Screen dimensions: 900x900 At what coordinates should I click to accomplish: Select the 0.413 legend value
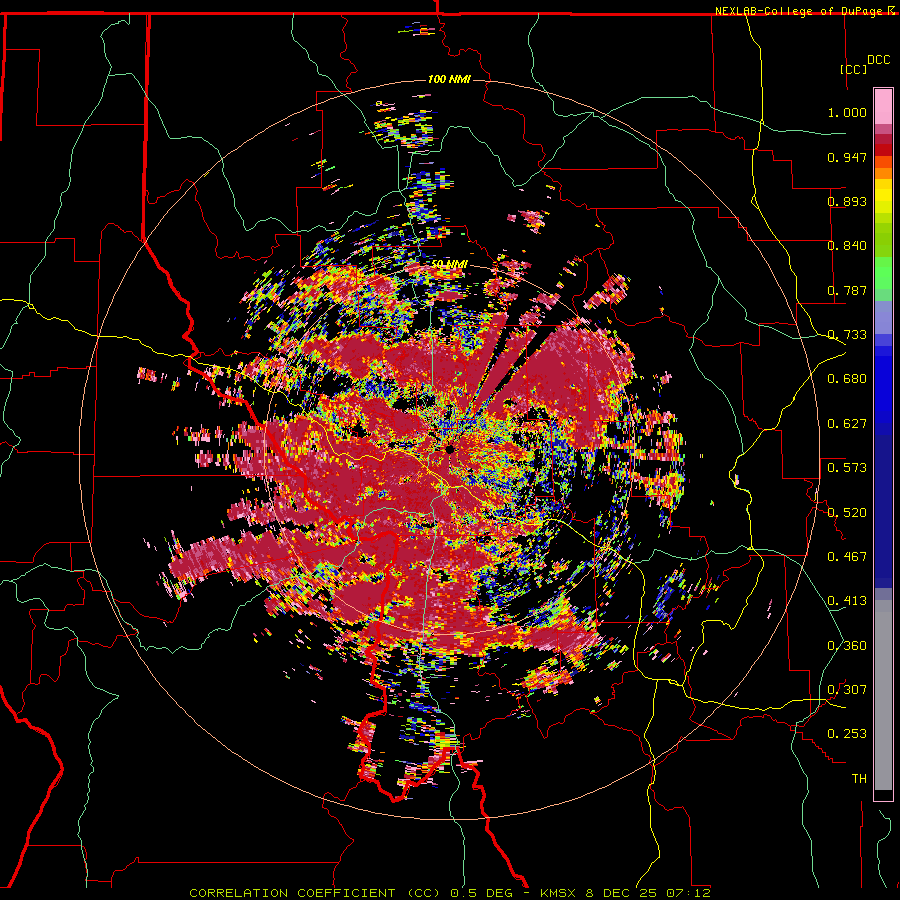click(847, 601)
